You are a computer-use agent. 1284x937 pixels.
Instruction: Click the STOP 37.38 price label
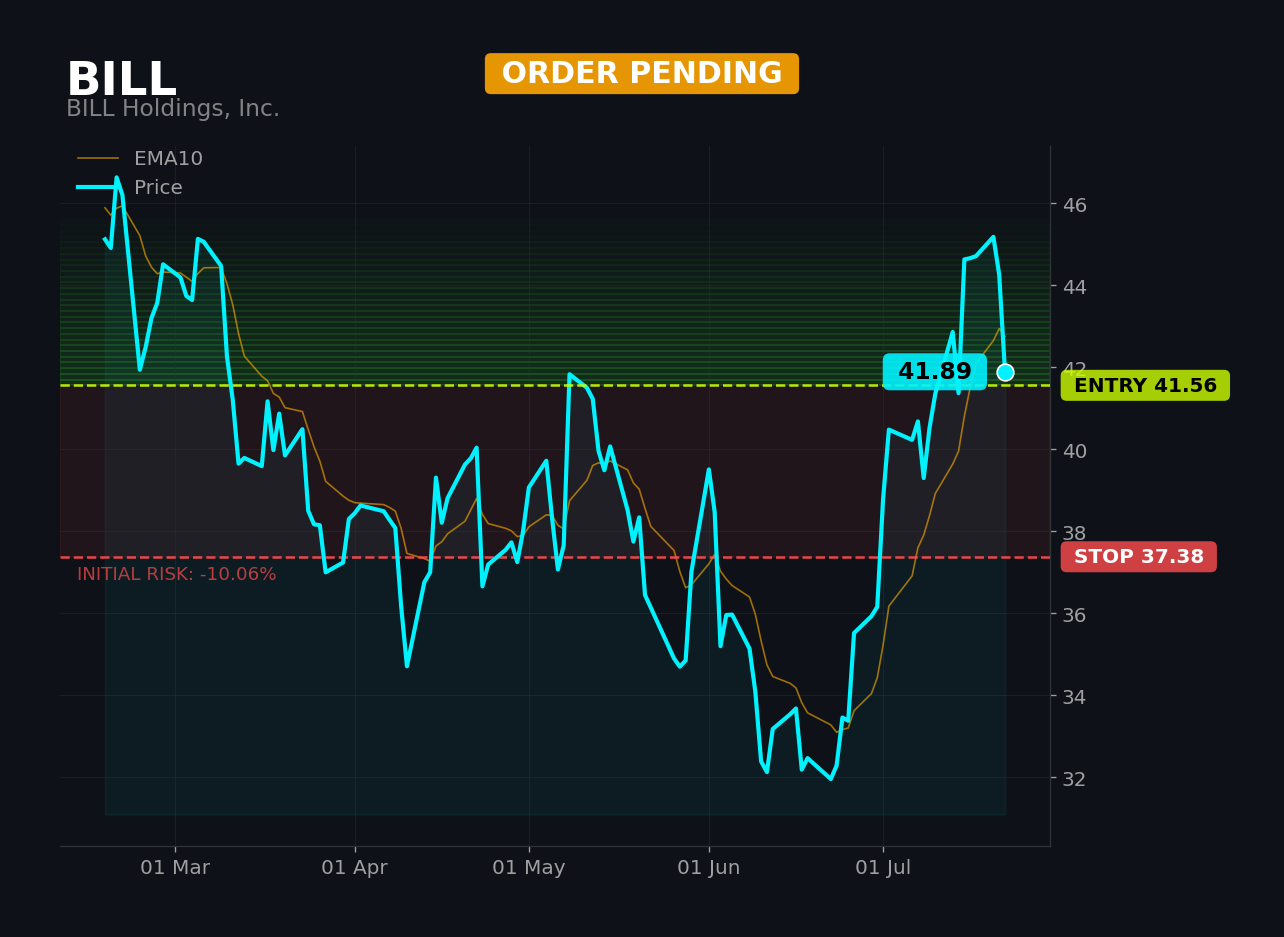[x=1139, y=557]
